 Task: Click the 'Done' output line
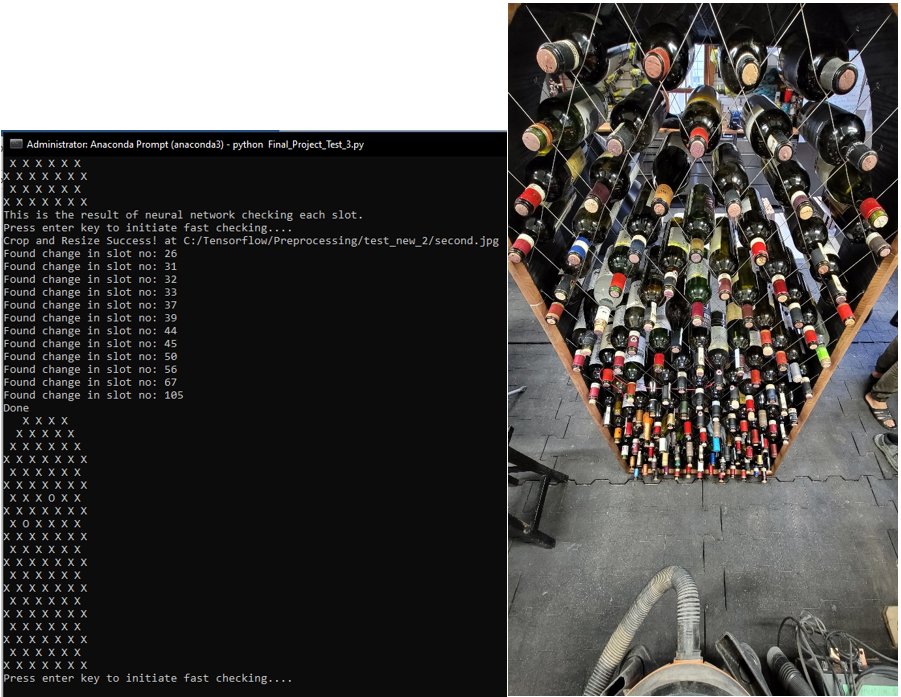(16, 408)
